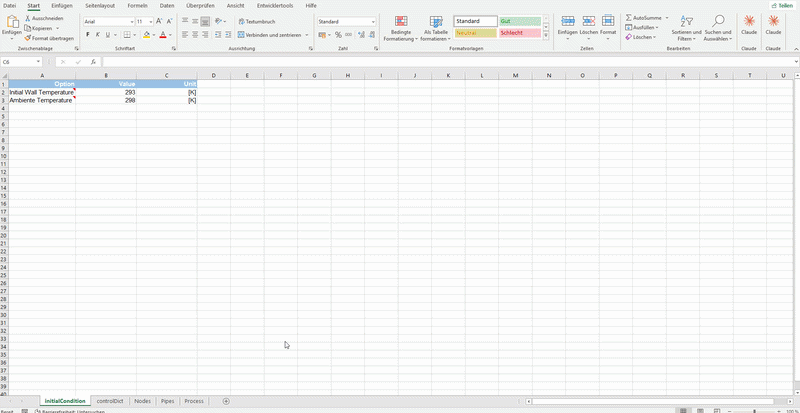Add a decimal place
The width and height of the screenshot is (800, 413).
click(x=361, y=35)
